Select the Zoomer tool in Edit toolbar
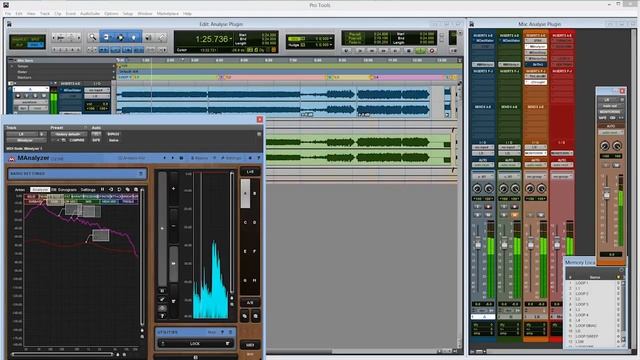The image size is (640, 360). [93, 37]
